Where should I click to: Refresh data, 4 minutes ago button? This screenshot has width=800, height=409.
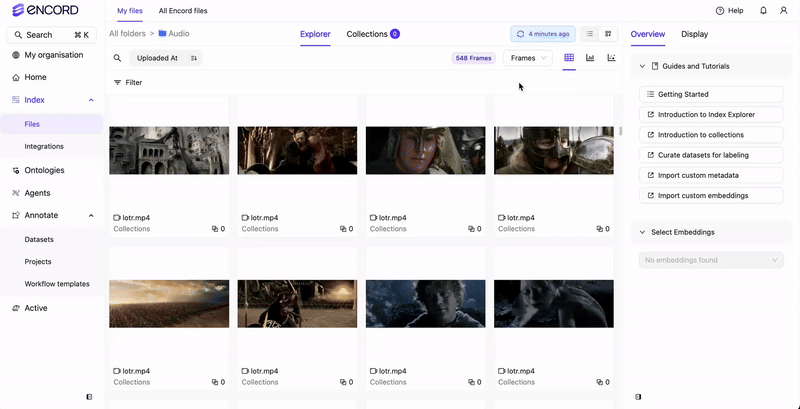click(x=543, y=34)
